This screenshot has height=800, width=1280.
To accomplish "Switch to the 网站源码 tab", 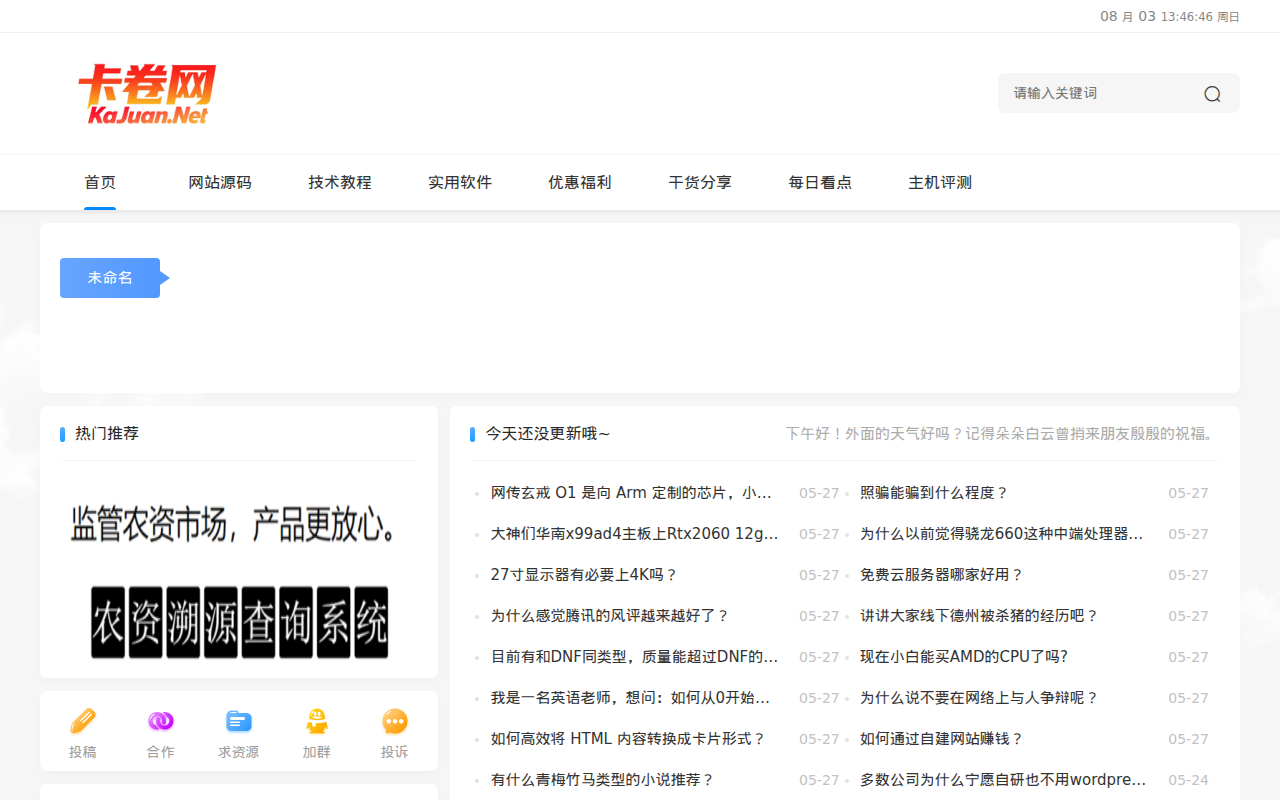I will pos(220,182).
